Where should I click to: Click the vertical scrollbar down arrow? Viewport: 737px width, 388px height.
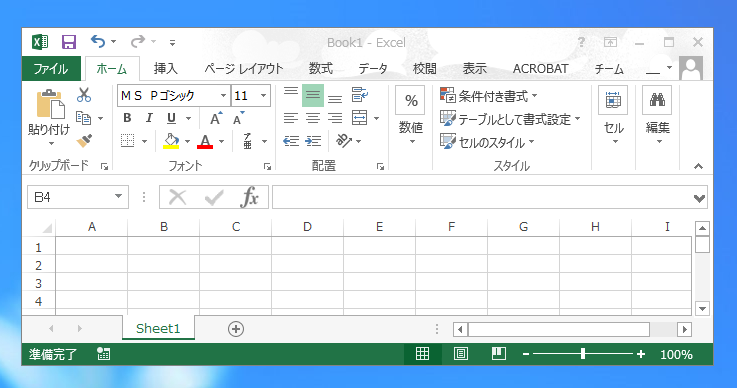pyautogui.click(x=702, y=309)
